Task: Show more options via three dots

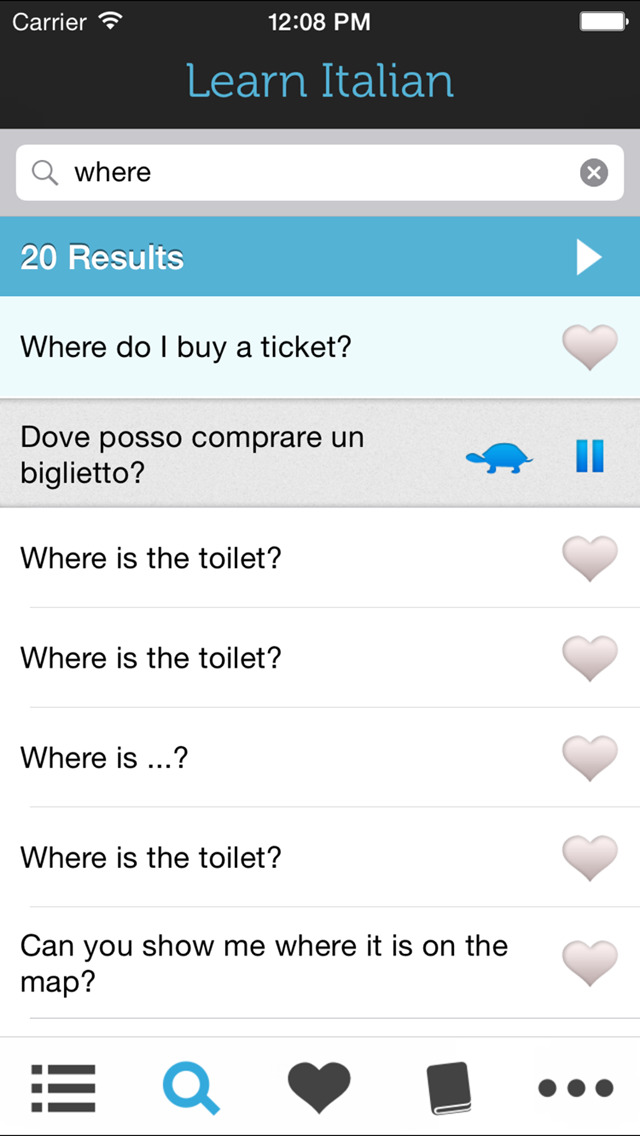Action: (x=575, y=1087)
